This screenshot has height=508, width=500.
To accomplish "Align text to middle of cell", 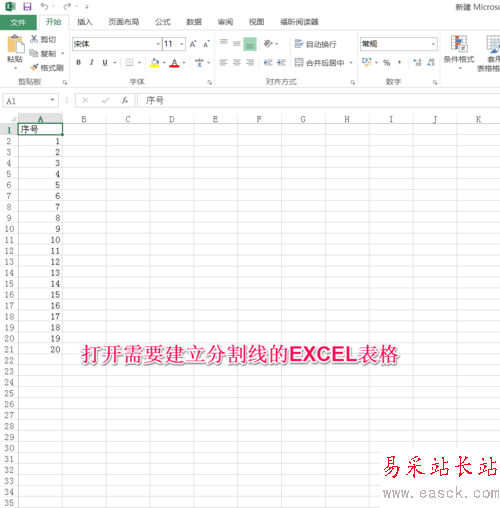I will 237,44.
